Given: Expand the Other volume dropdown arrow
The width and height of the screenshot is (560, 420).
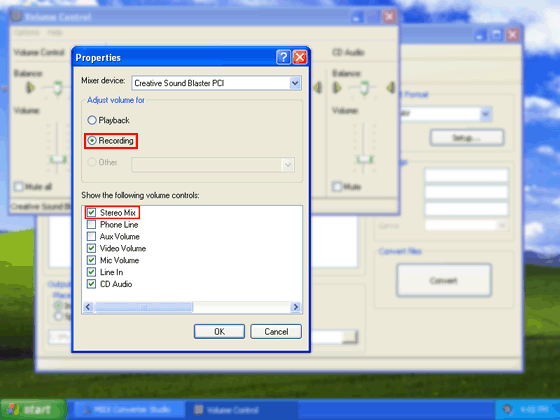Looking at the screenshot, I should click(288, 165).
